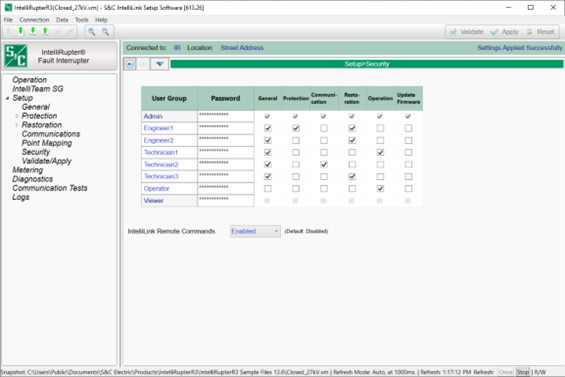Click the Admin password field

(x=226, y=116)
